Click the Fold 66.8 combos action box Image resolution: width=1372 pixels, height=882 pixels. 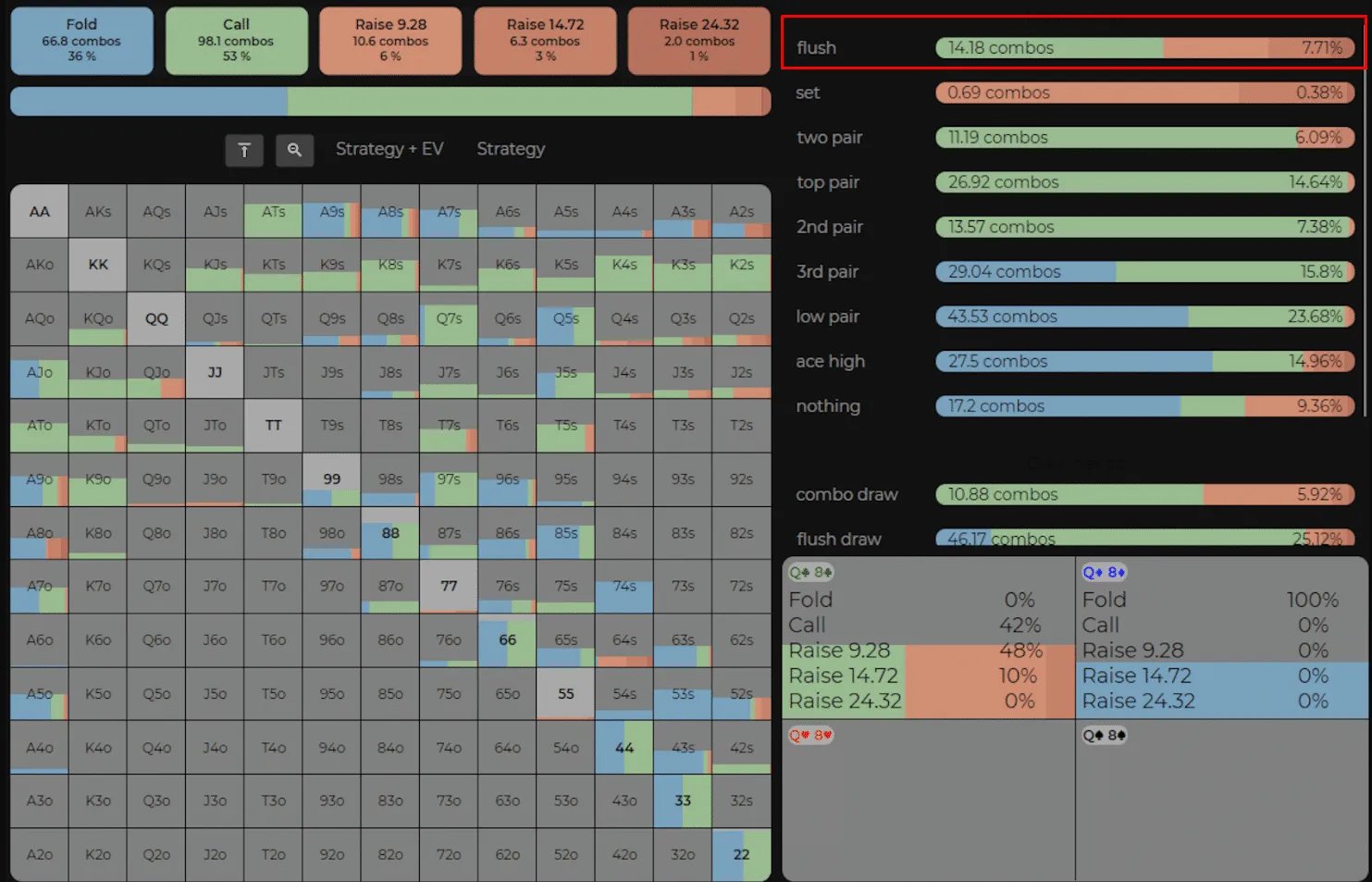[x=82, y=41]
